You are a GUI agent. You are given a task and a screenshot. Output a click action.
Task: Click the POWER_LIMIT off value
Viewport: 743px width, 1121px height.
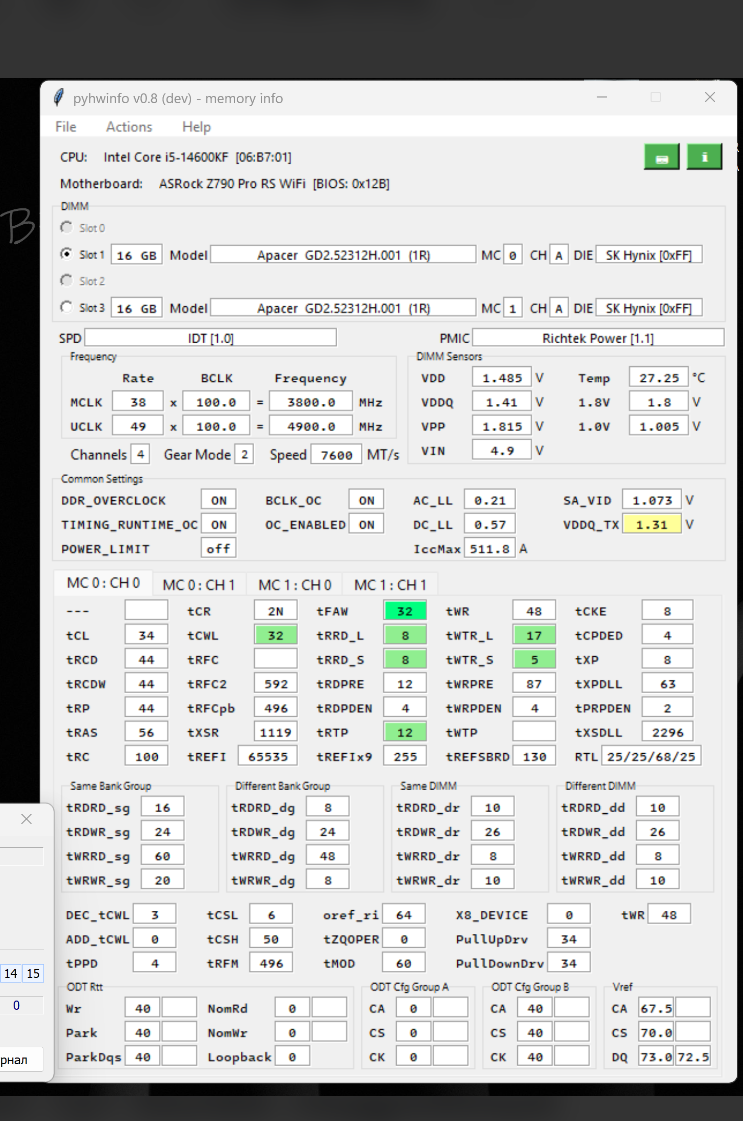[x=219, y=549]
